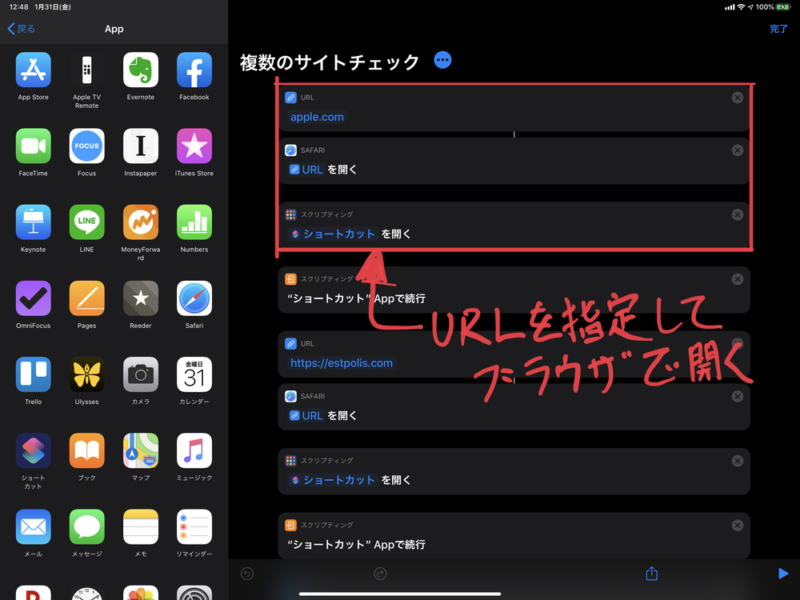
Task: Remove the apple.com URL action
Action: [737, 97]
